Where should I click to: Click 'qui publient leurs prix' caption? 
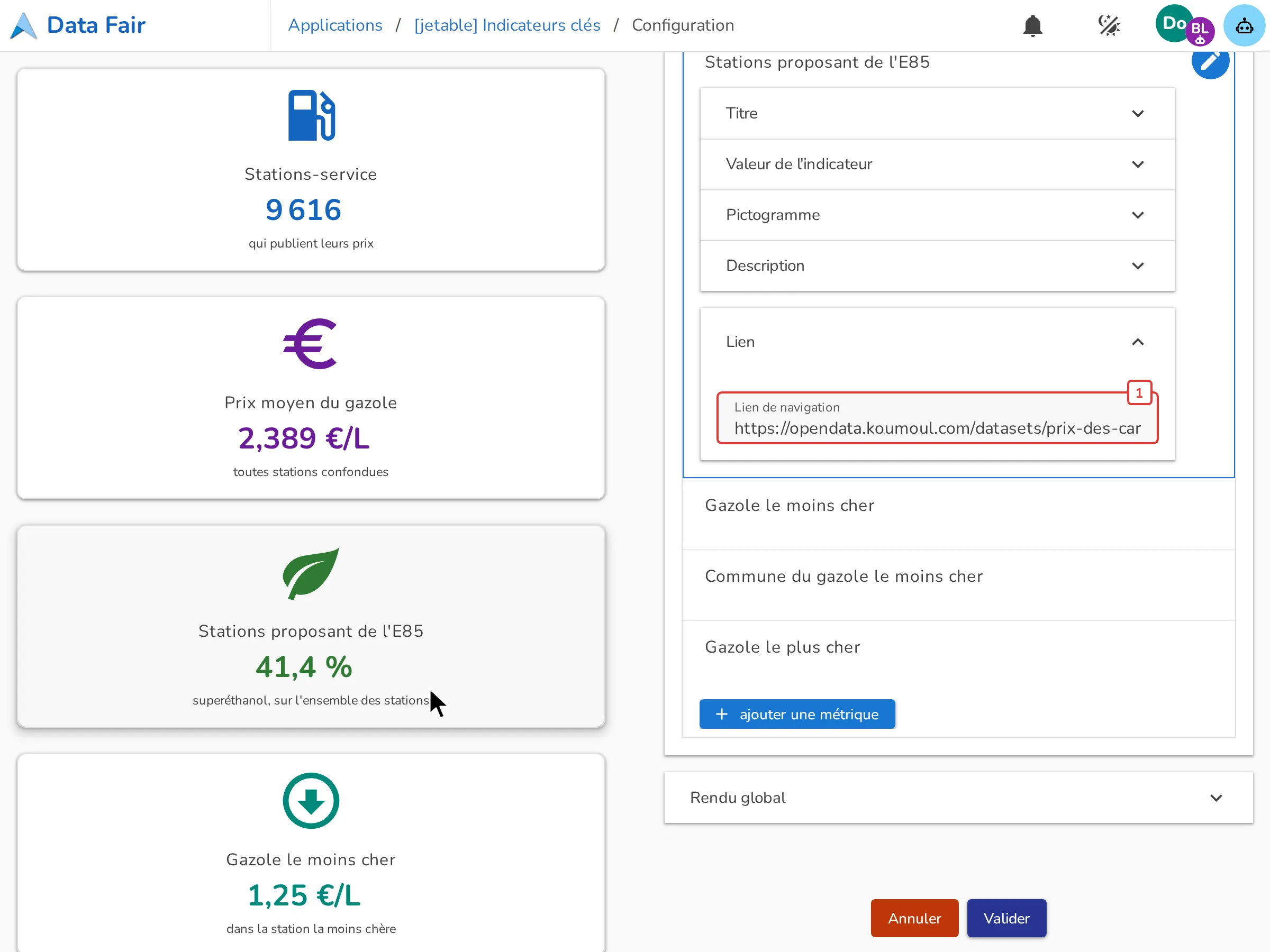click(311, 243)
